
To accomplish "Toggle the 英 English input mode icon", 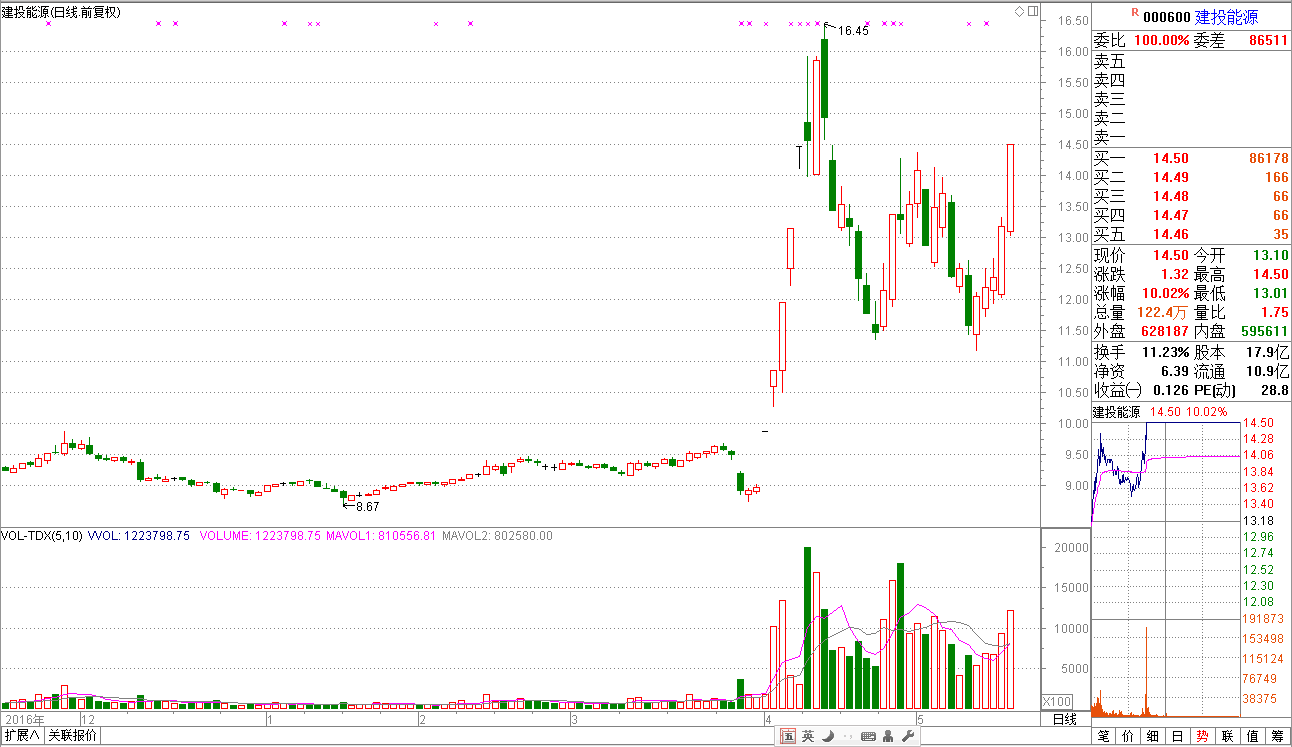I will pos(807,737).
